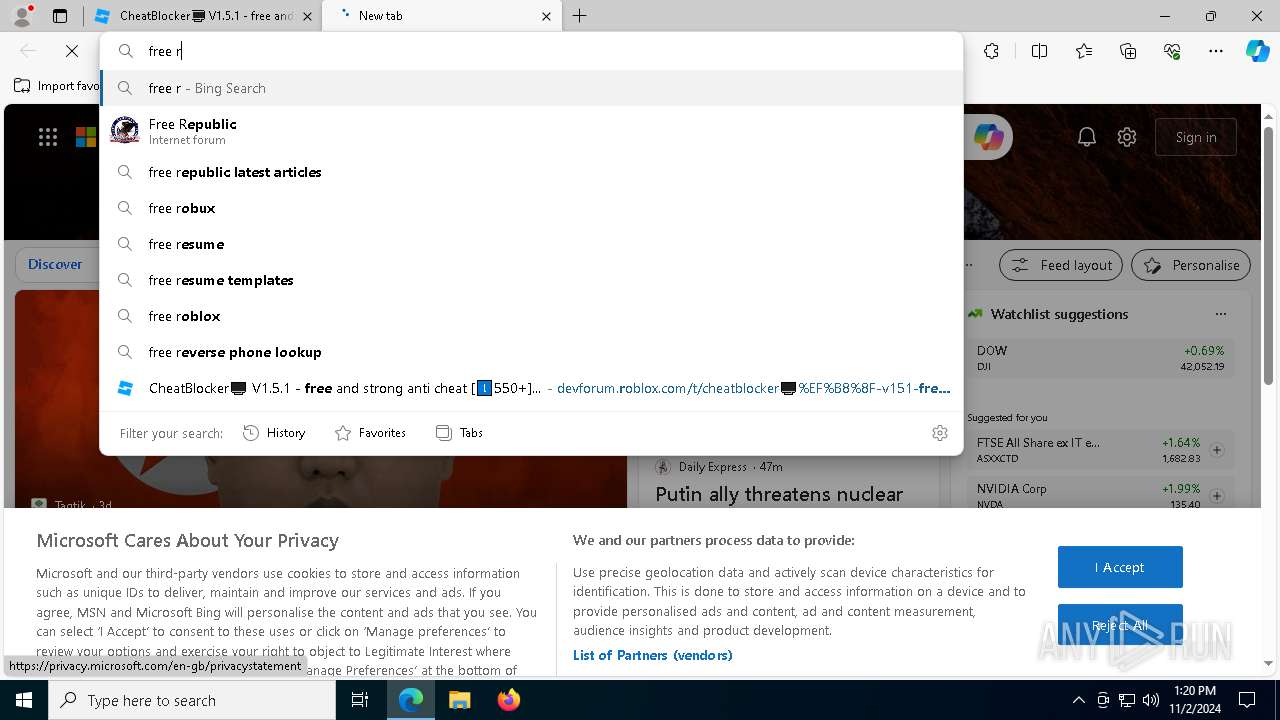Click the Microsoft logo on the new tab page
This screenshot has height=720, width=1280.
pos(85,138)
